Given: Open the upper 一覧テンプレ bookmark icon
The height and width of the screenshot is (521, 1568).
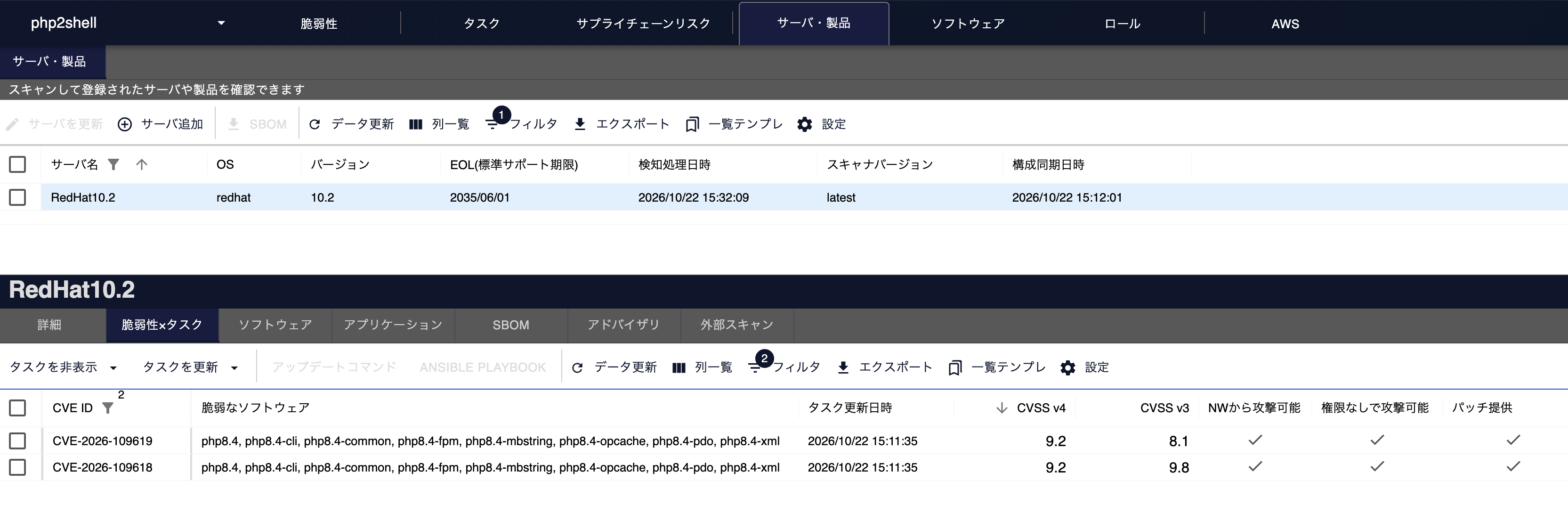Looking at the screenshot, I should [x=692, y=124].
